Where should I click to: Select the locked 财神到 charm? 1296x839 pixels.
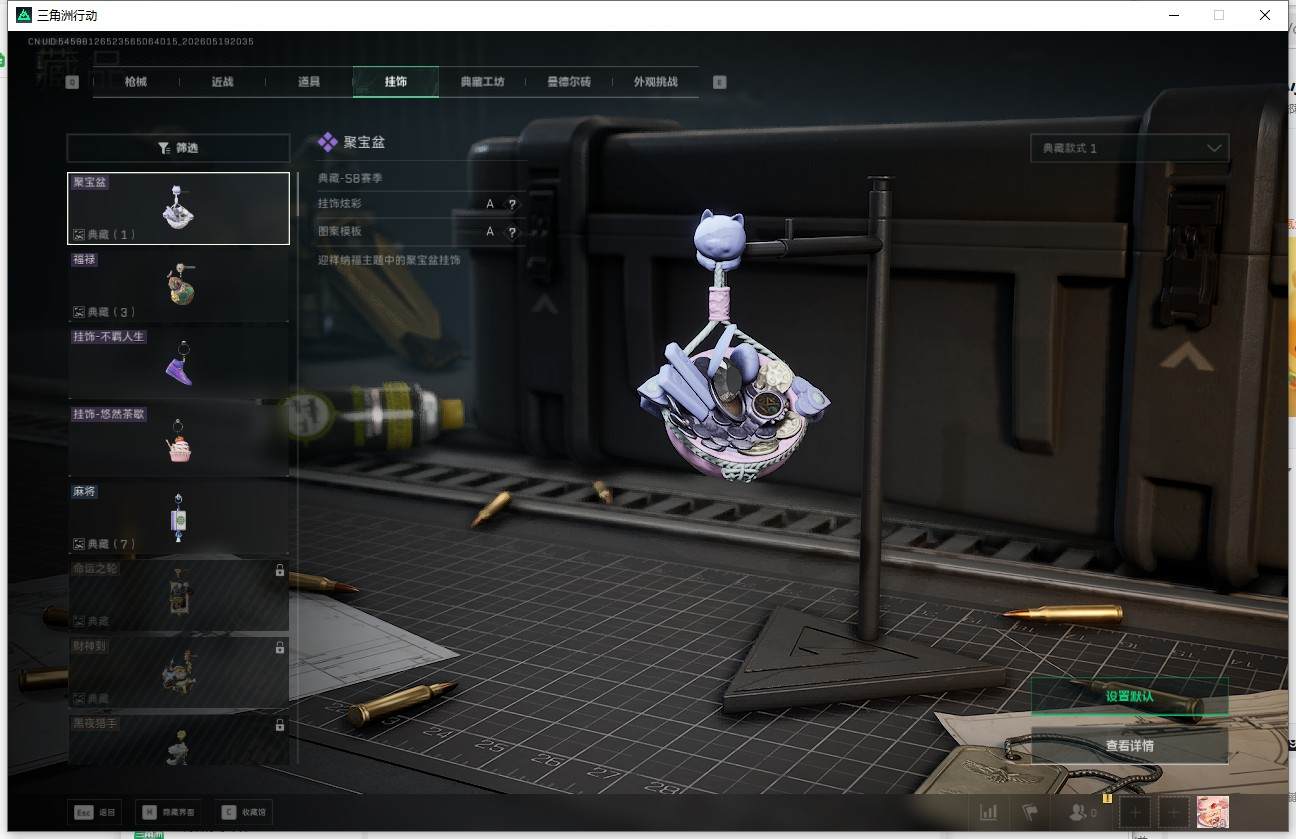coord(178,672)
